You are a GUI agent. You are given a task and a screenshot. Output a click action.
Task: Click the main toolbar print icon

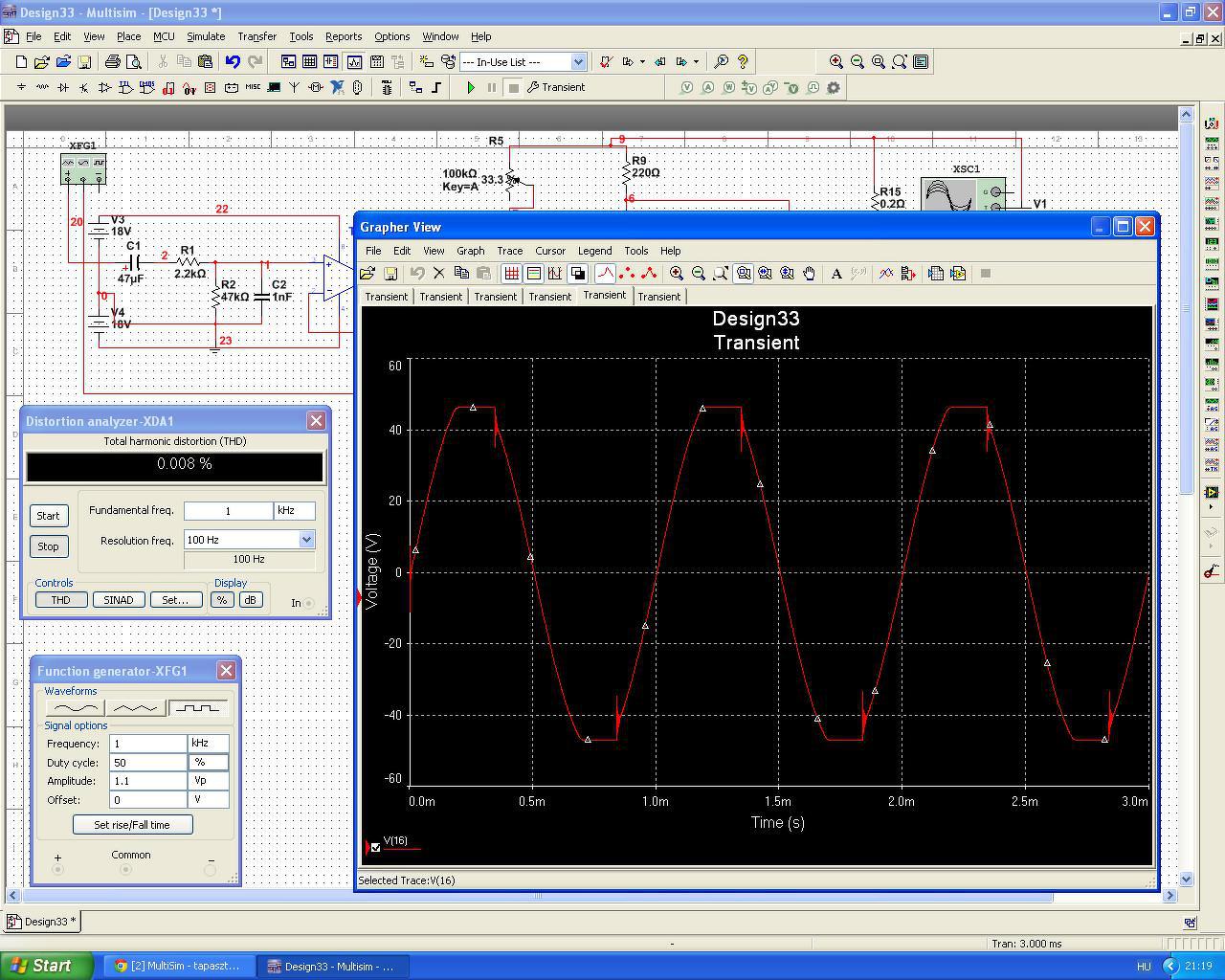pos(113,62)
